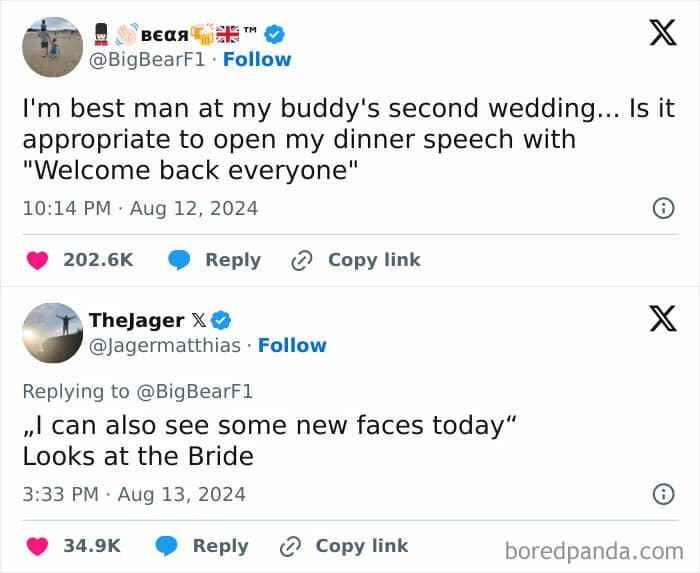Click the info icon on TheJager's reply
The image size is (700, 573).
[x=662, y=494]
